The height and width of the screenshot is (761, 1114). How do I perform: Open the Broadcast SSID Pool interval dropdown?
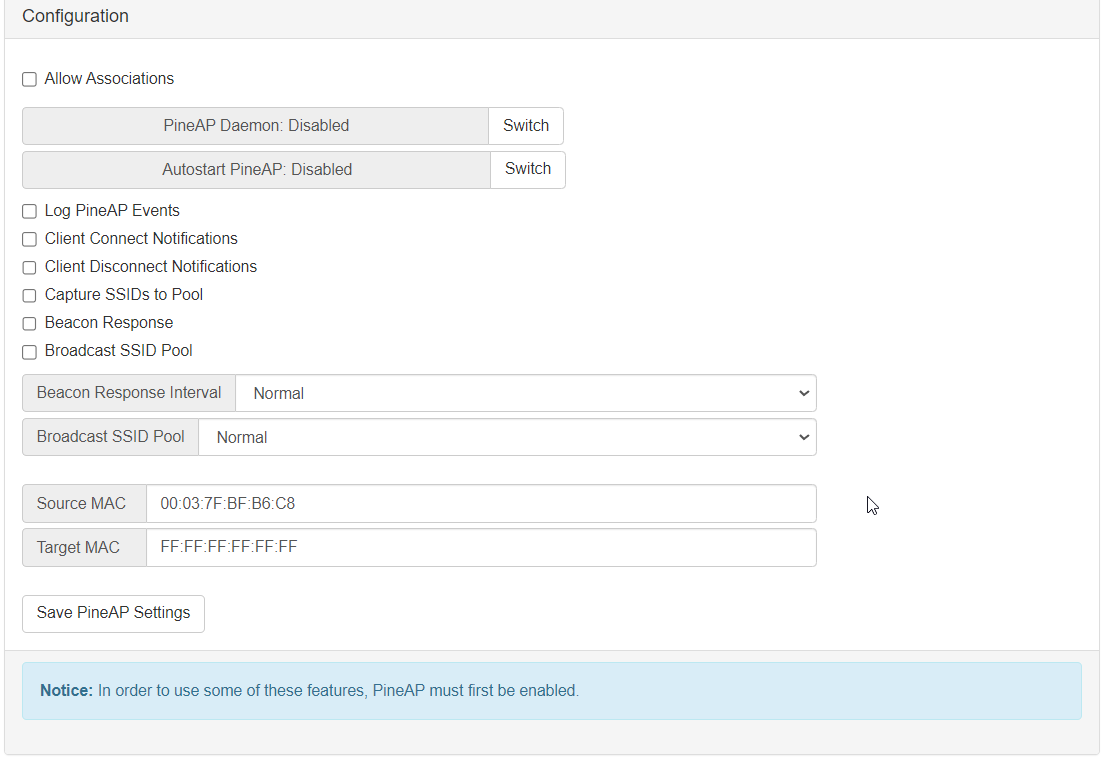(507, 437)
